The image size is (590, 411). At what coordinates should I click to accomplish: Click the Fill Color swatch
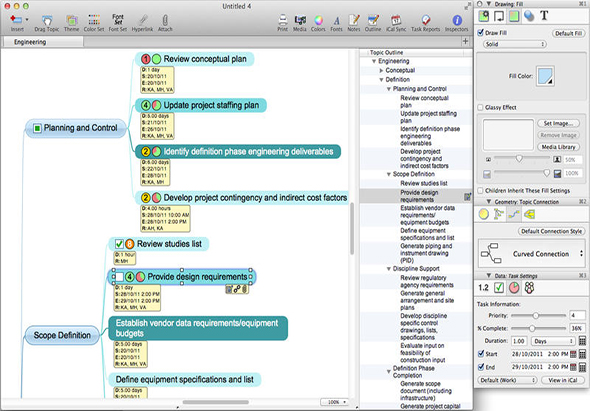point(545,76)
